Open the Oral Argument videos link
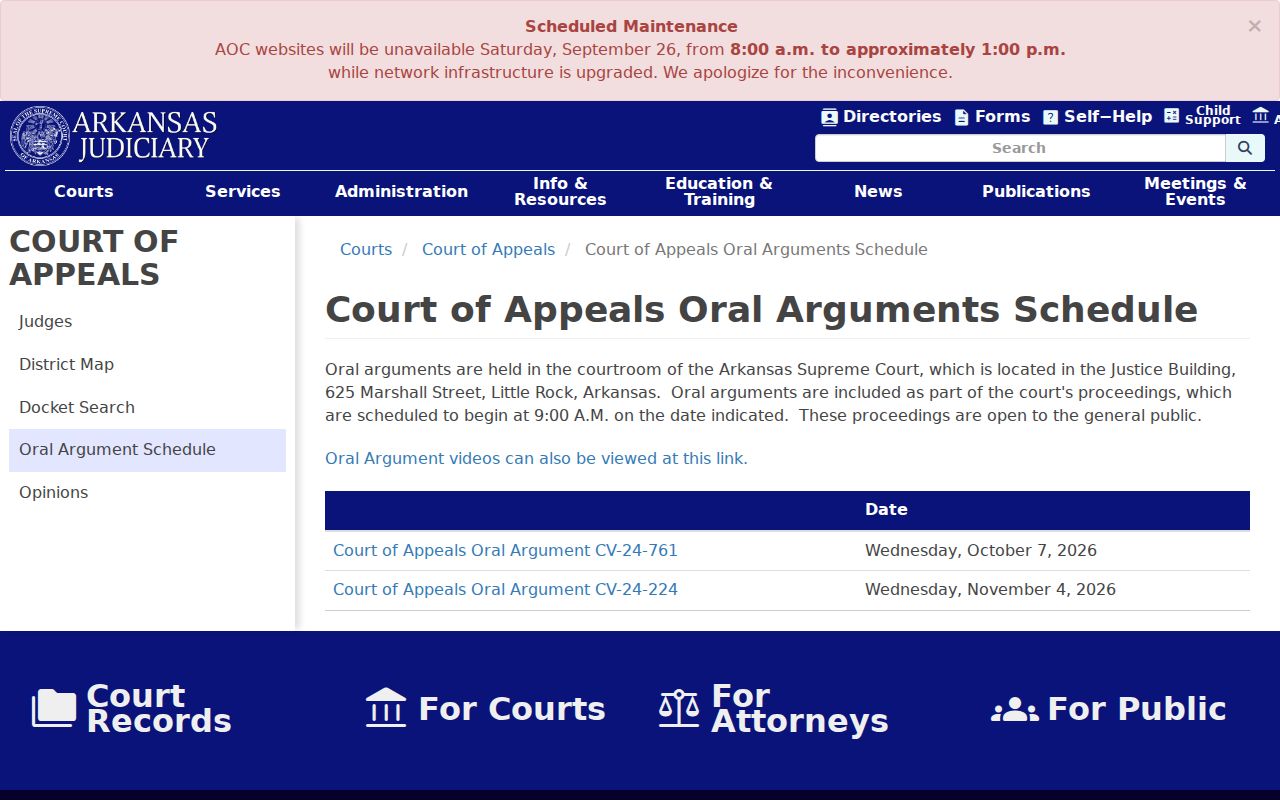The width and height of the screenshot is (1280, 800). (x=536, y=459)
